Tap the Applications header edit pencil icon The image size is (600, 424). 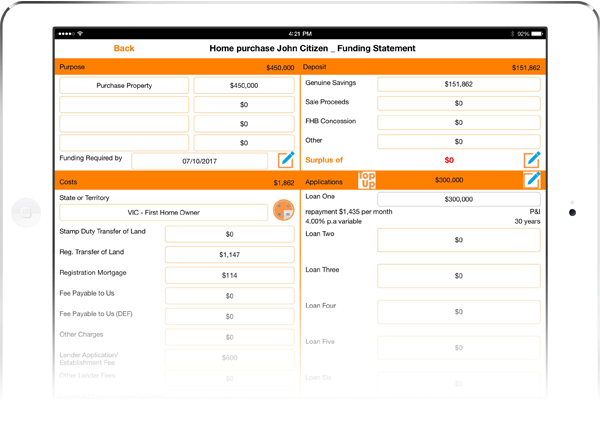point(532,180)
